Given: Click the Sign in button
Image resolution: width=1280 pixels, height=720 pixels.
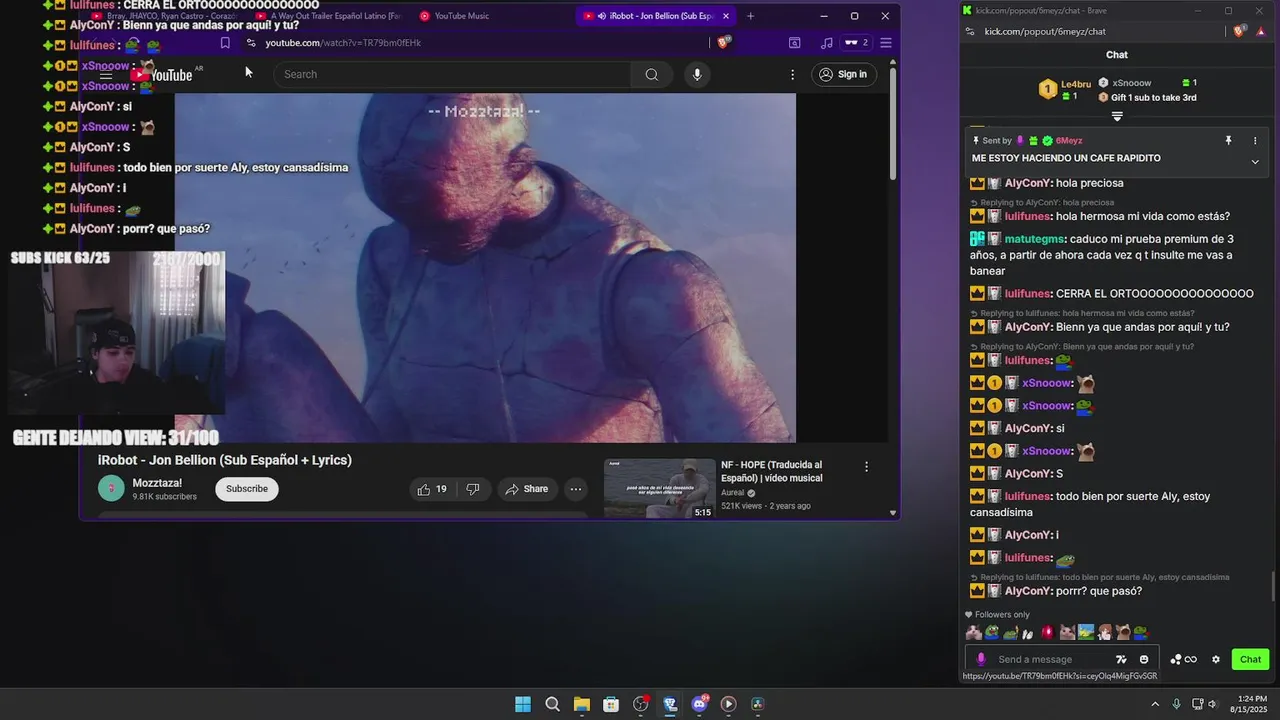Looking at the screenshot, I should click(x=843, y=74).
